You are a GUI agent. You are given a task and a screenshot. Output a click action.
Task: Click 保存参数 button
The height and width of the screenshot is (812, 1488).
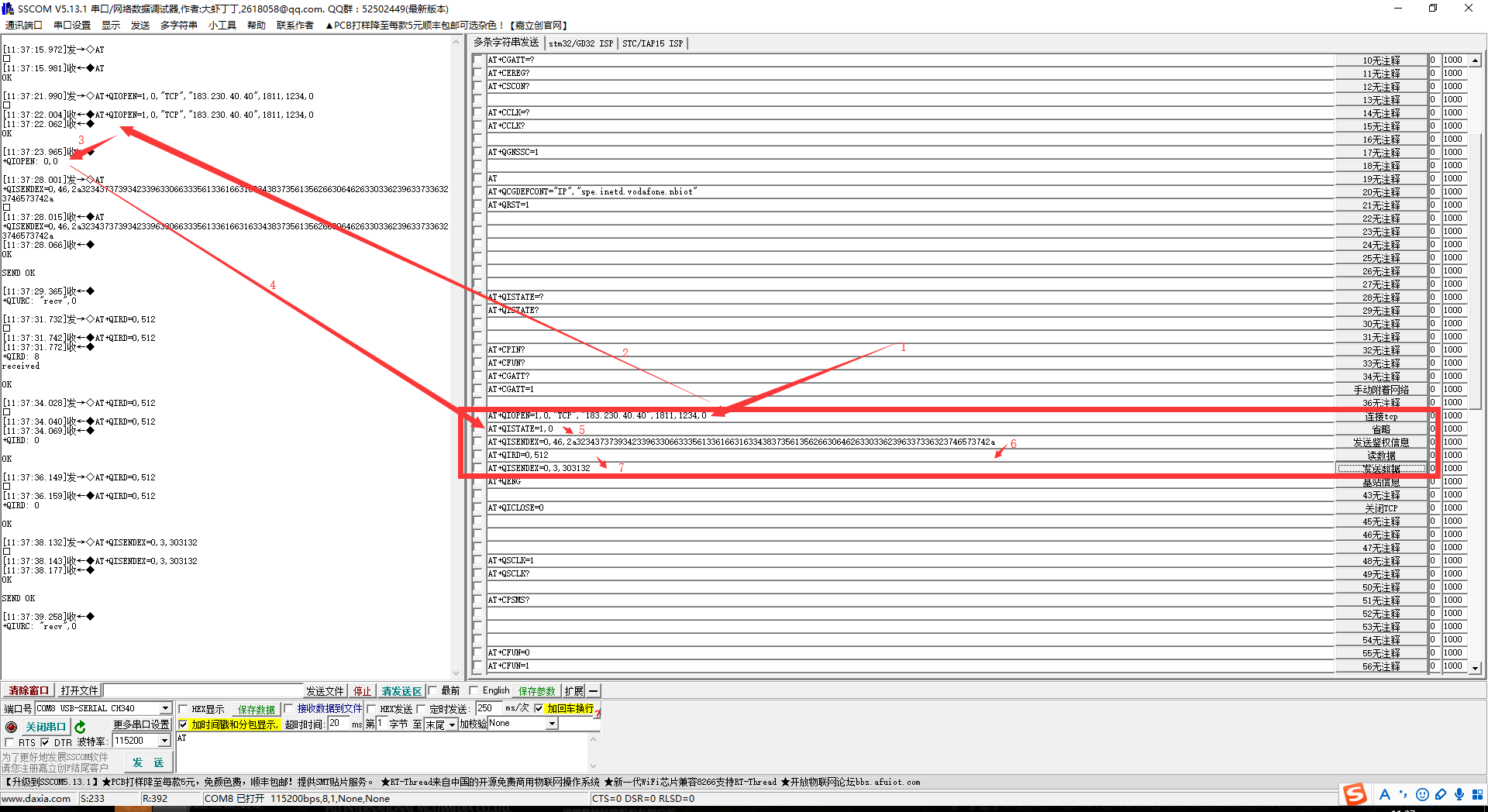coord(537,691)
